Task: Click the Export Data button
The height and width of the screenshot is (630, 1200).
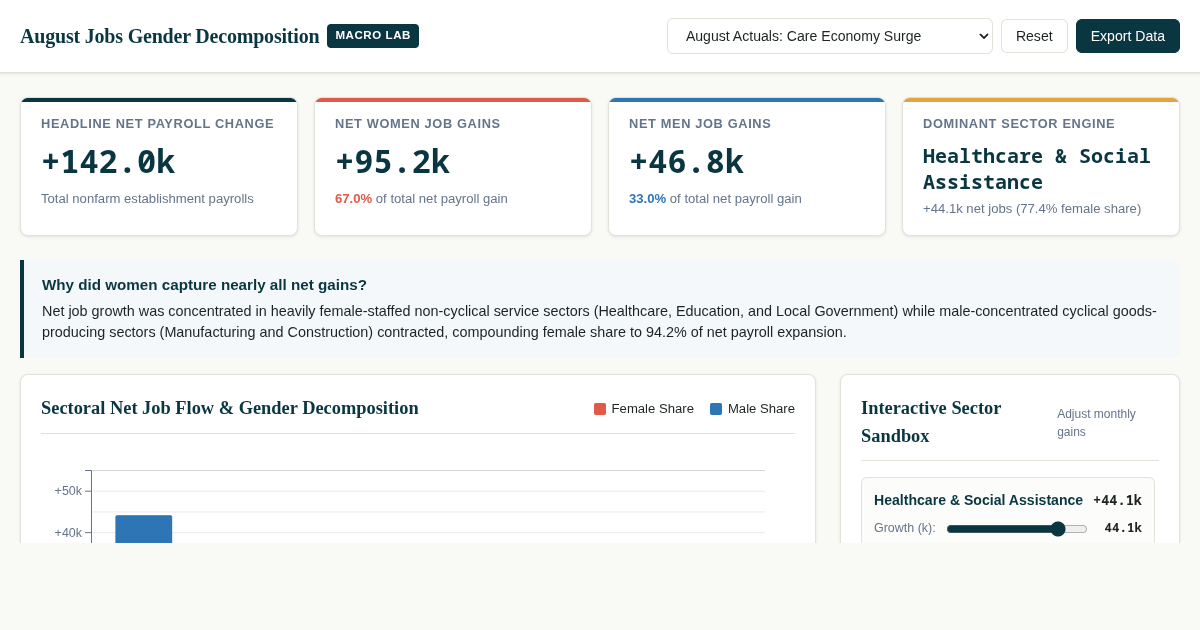Action: tap(1128, 36)
